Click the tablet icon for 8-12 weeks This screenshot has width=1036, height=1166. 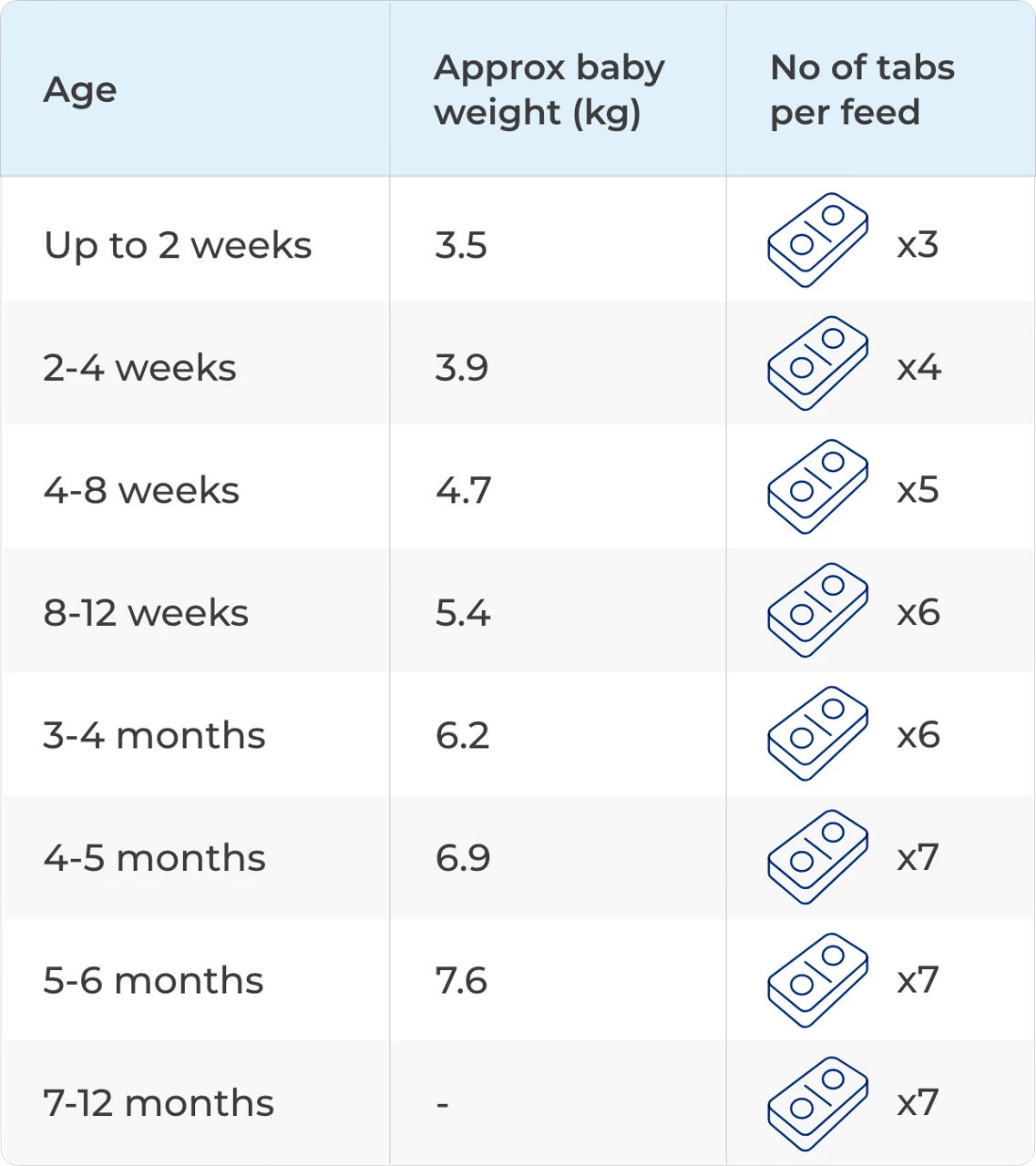(x=817, y=609)
